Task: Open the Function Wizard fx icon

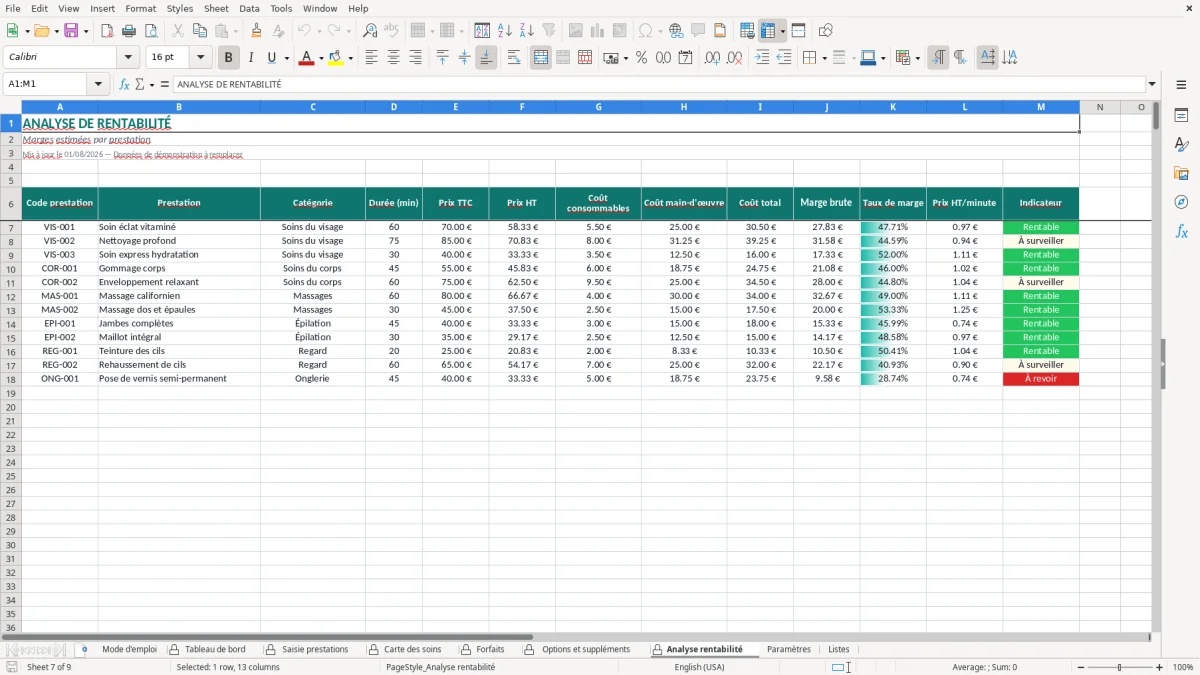Action: (125, 85)
